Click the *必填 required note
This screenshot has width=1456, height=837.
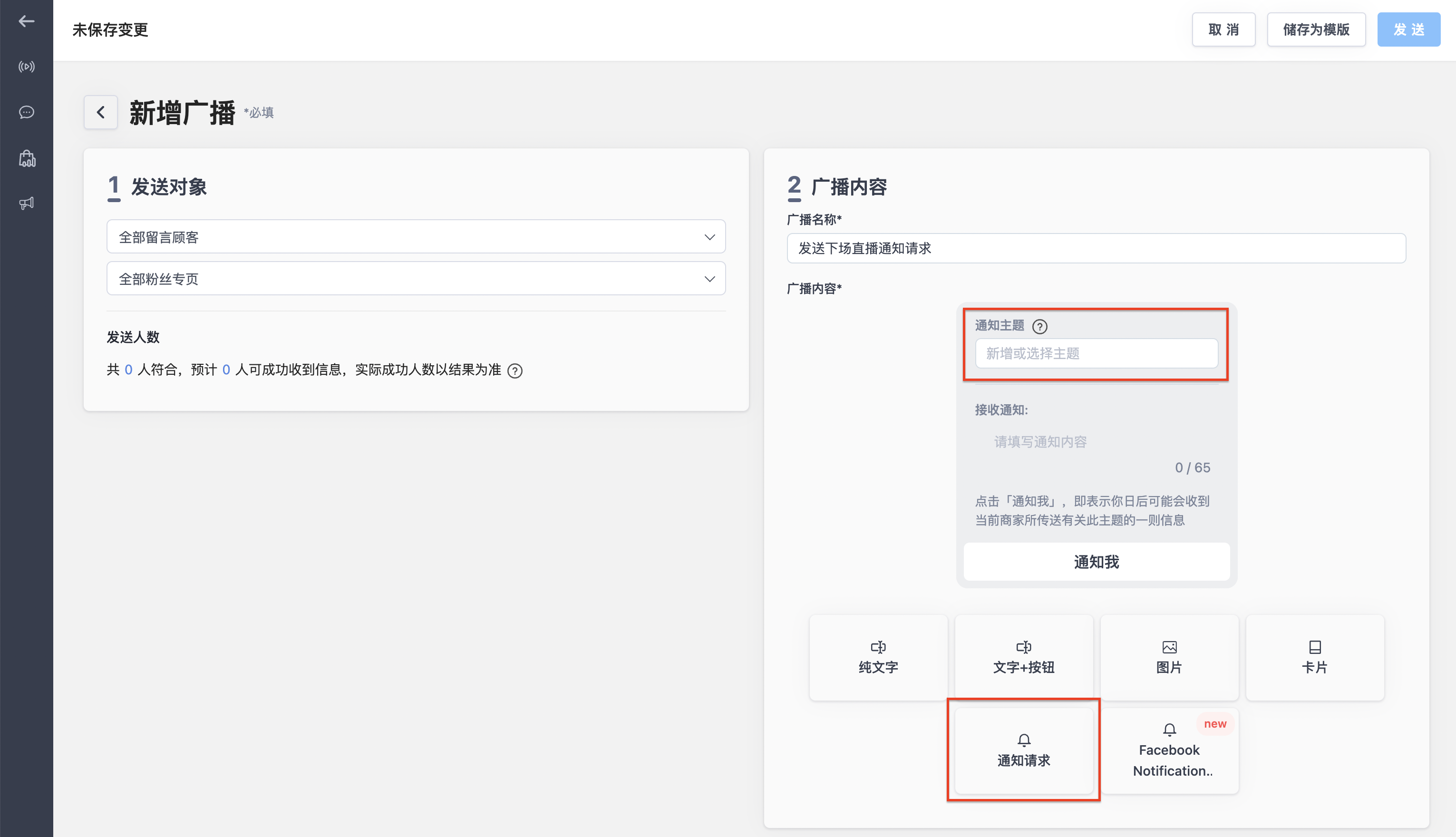click(x=259, y=113)
